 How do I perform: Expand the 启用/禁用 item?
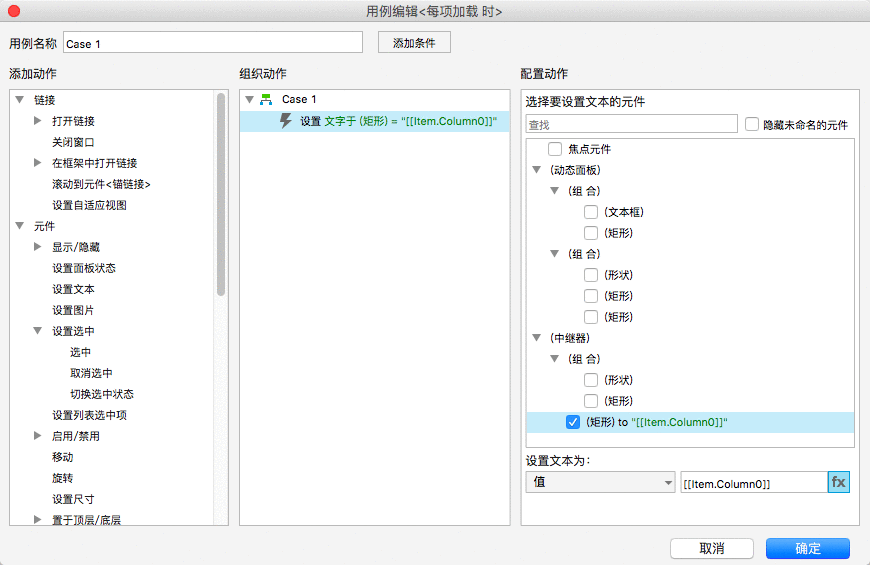[38, 436]
